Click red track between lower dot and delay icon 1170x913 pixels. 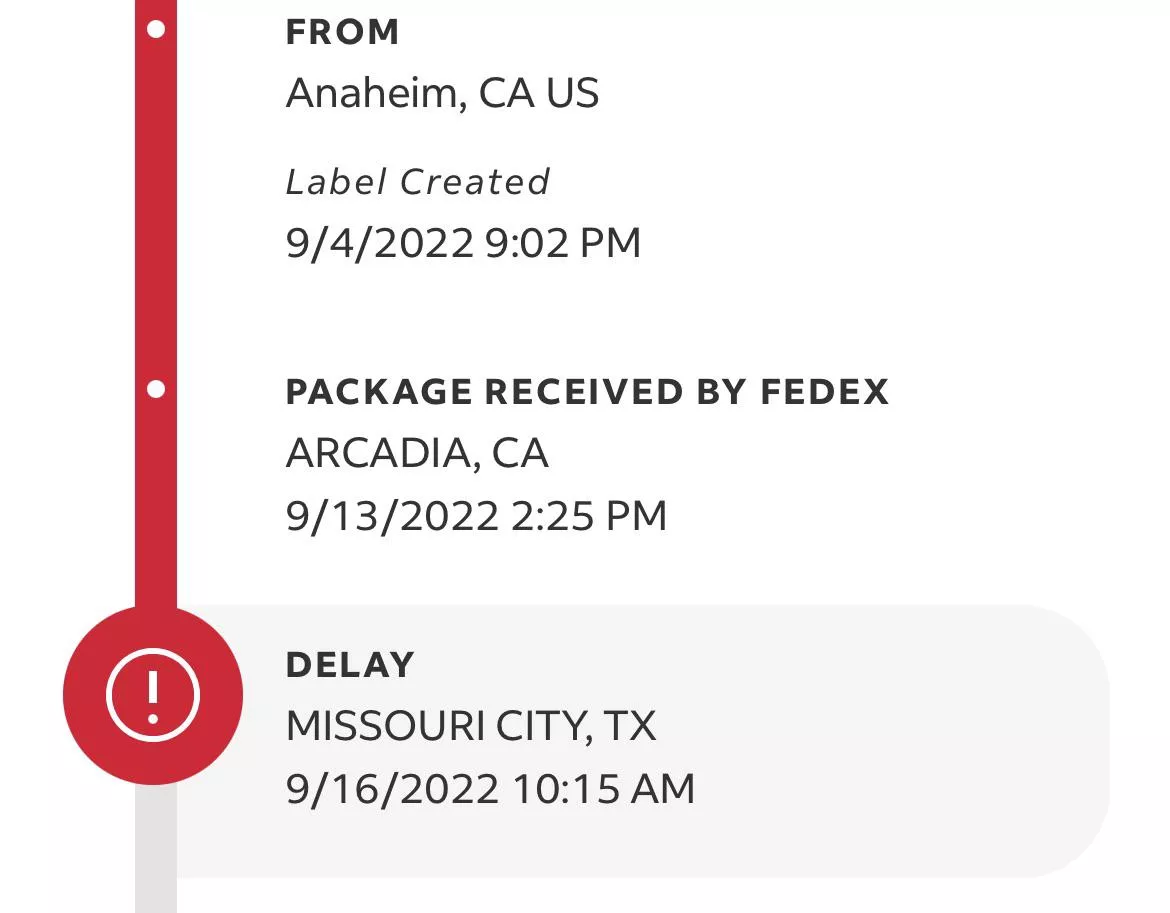coord(156,500)
